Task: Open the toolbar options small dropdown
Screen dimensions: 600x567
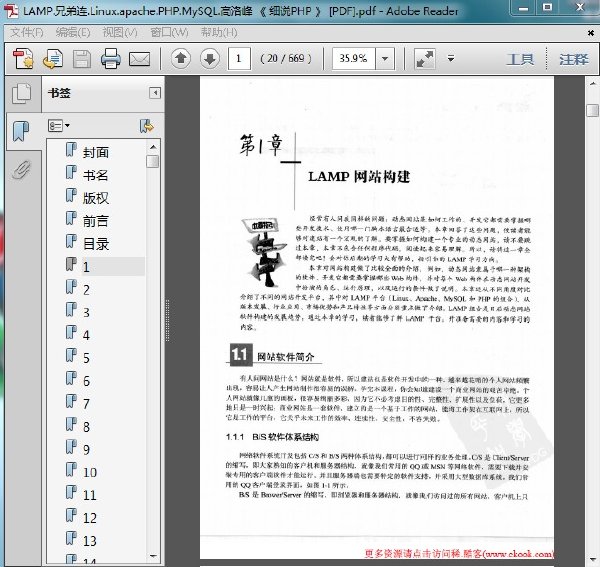Action: [451, 59]
